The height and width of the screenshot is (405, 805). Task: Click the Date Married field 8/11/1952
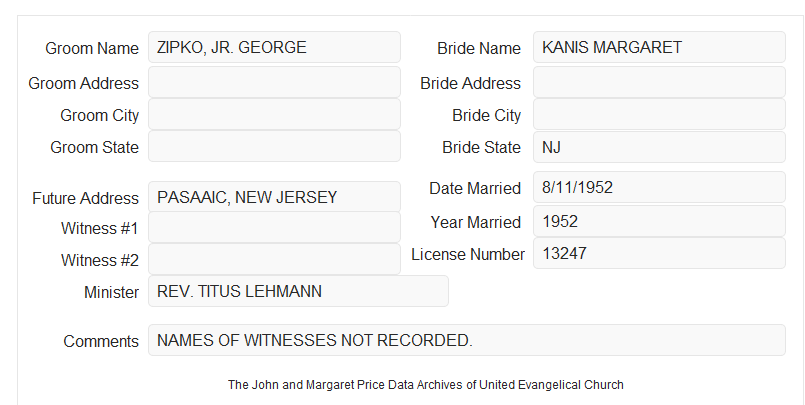659,187
